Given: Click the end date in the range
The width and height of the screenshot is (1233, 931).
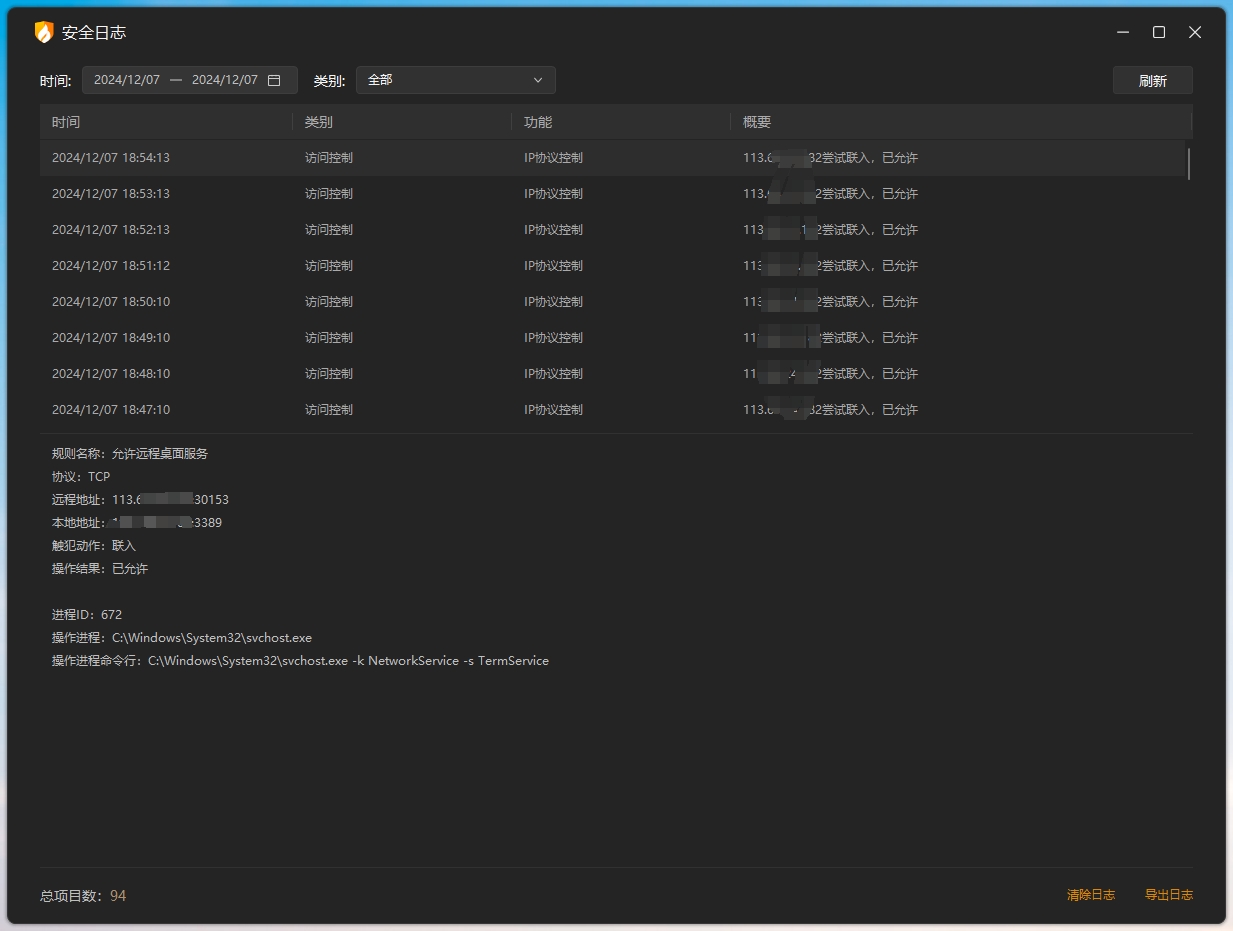Looking at the screenshot, I should coord(225,80).
